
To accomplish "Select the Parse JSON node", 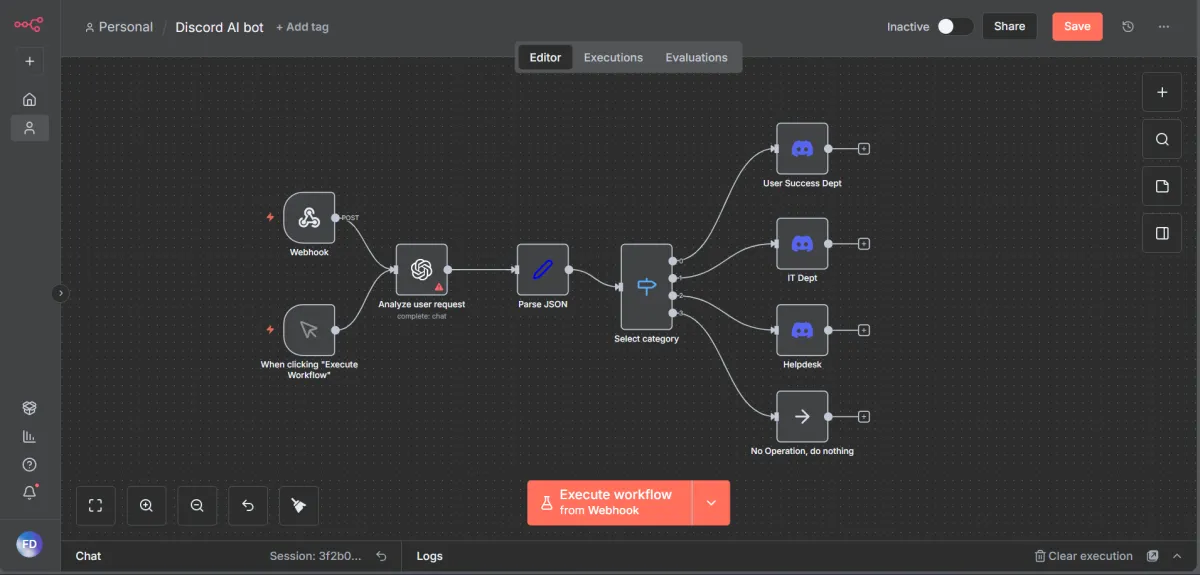I will (x=543, y=270).
